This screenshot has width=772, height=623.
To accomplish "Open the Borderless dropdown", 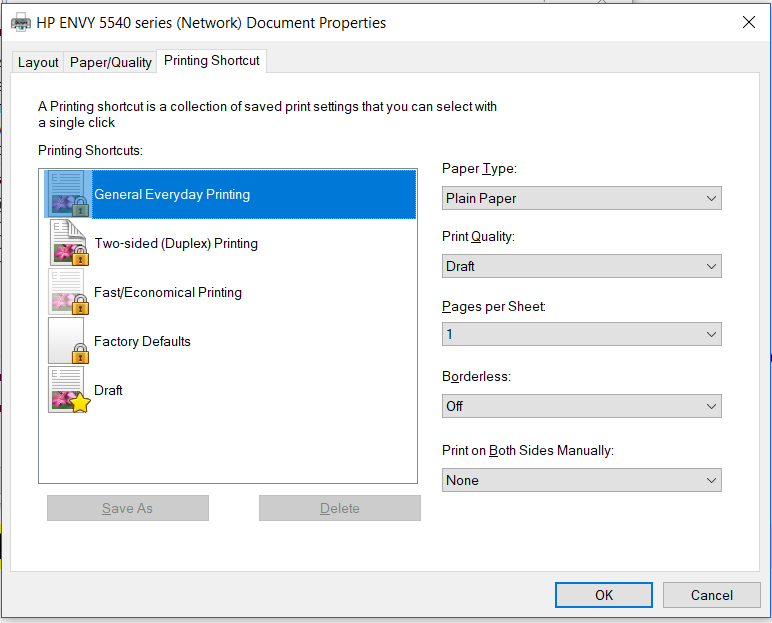I will pyautogui.click(x=581, y=406).
